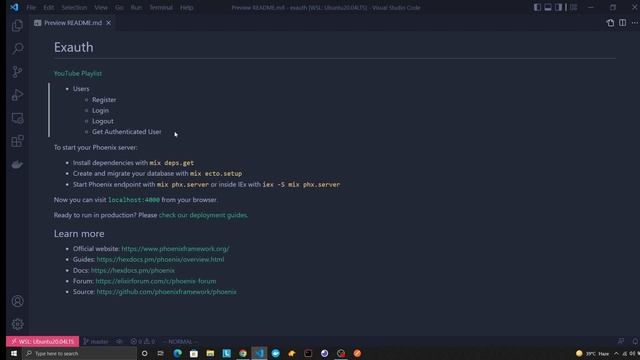Click the 'Register' list item text
Image resolution: width=640 pixels, height=360 pixels.
[104, 100]
